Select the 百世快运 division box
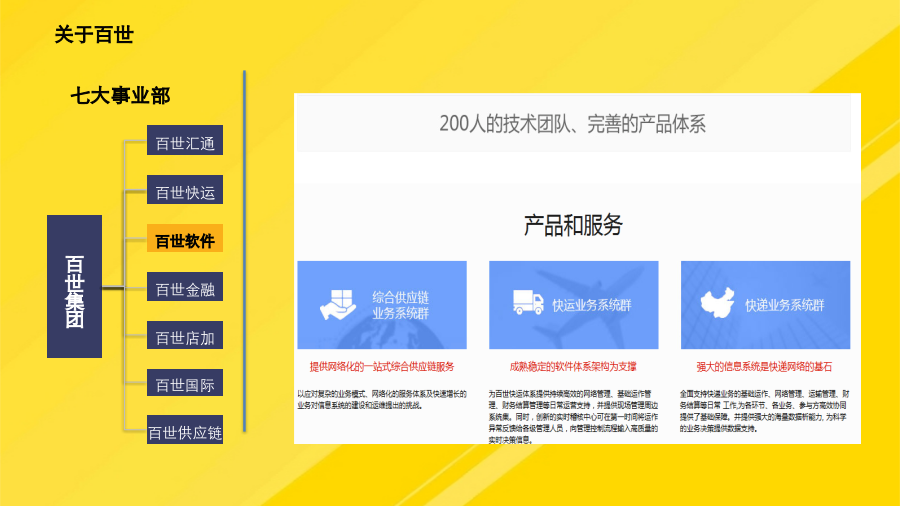Screen dimensions: 900x506 pyautogui.click(x=185, y=190)
